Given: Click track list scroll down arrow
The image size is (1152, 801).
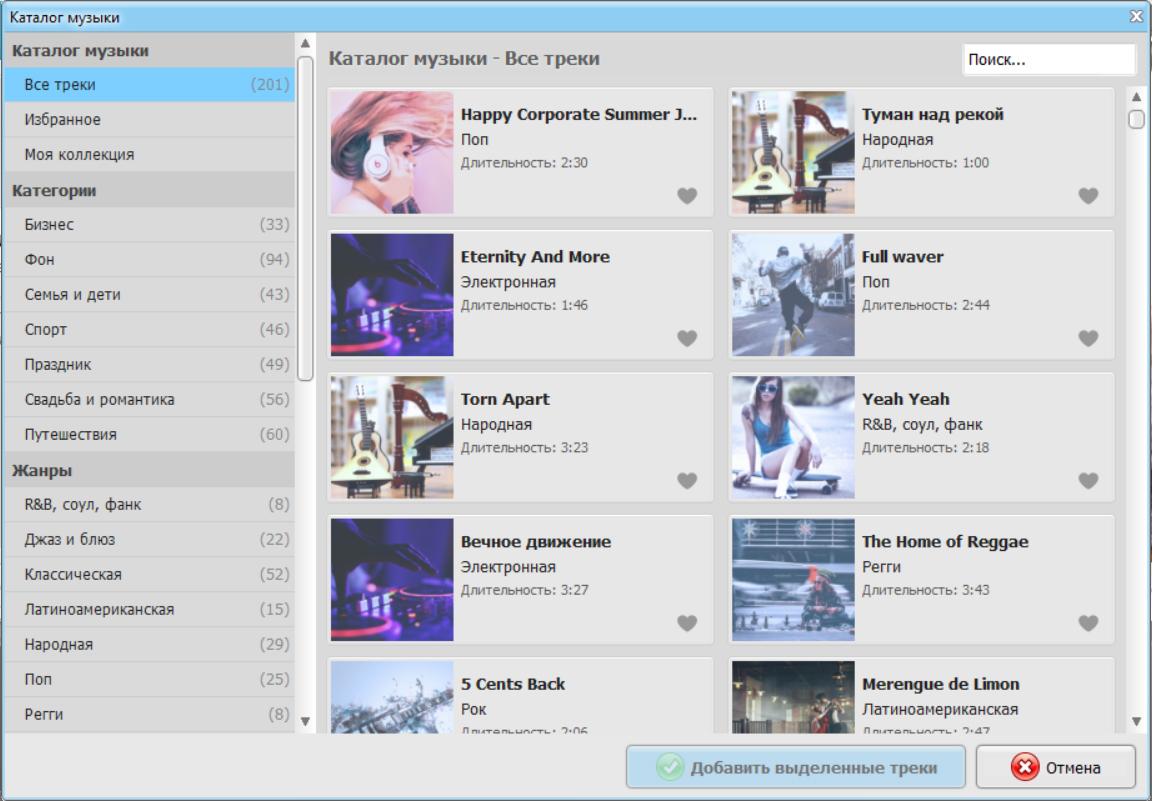Looking at the screenshot, I should click(x=1136, y=721).
